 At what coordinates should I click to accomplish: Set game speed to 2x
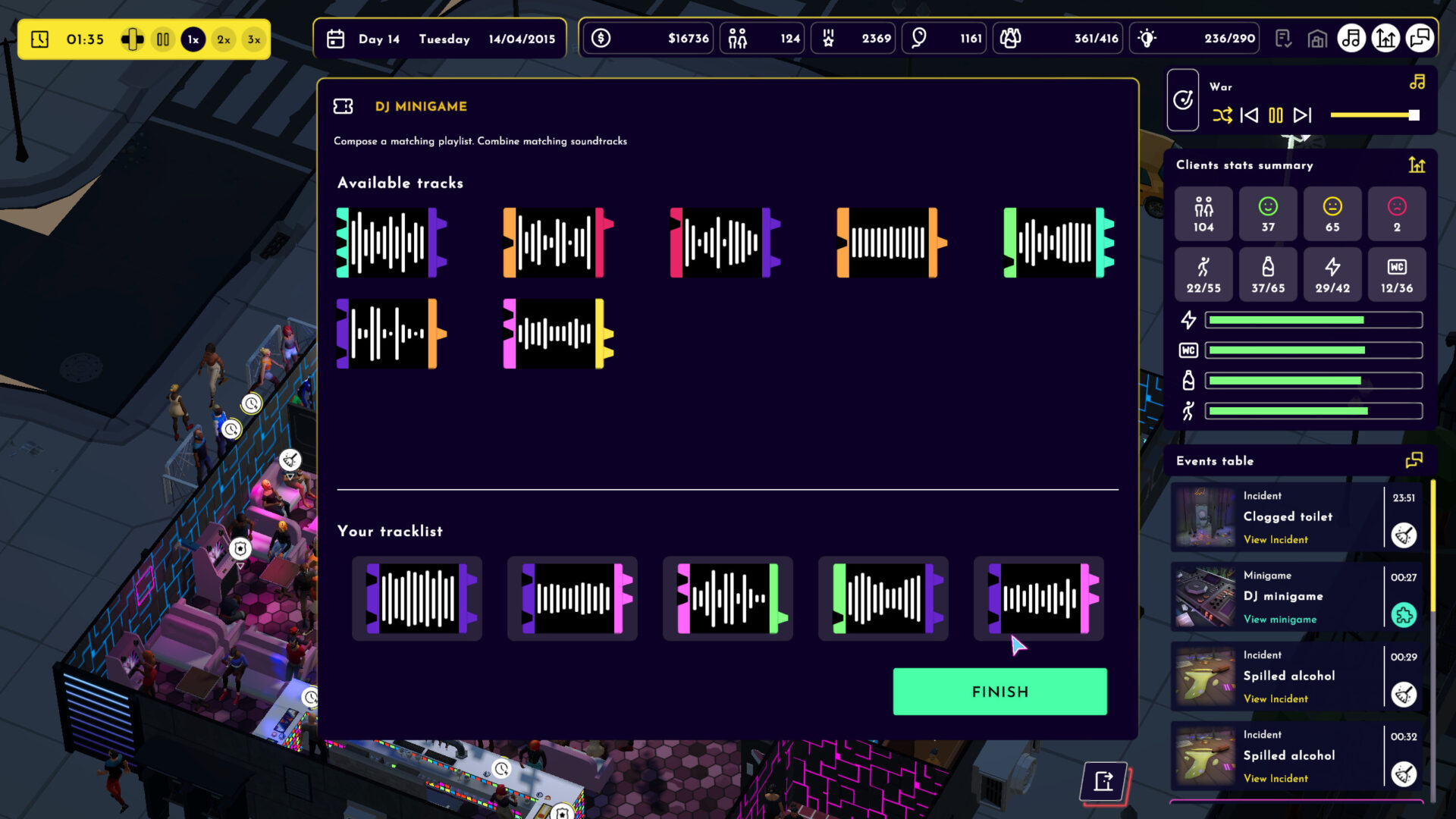click(224, 39)
